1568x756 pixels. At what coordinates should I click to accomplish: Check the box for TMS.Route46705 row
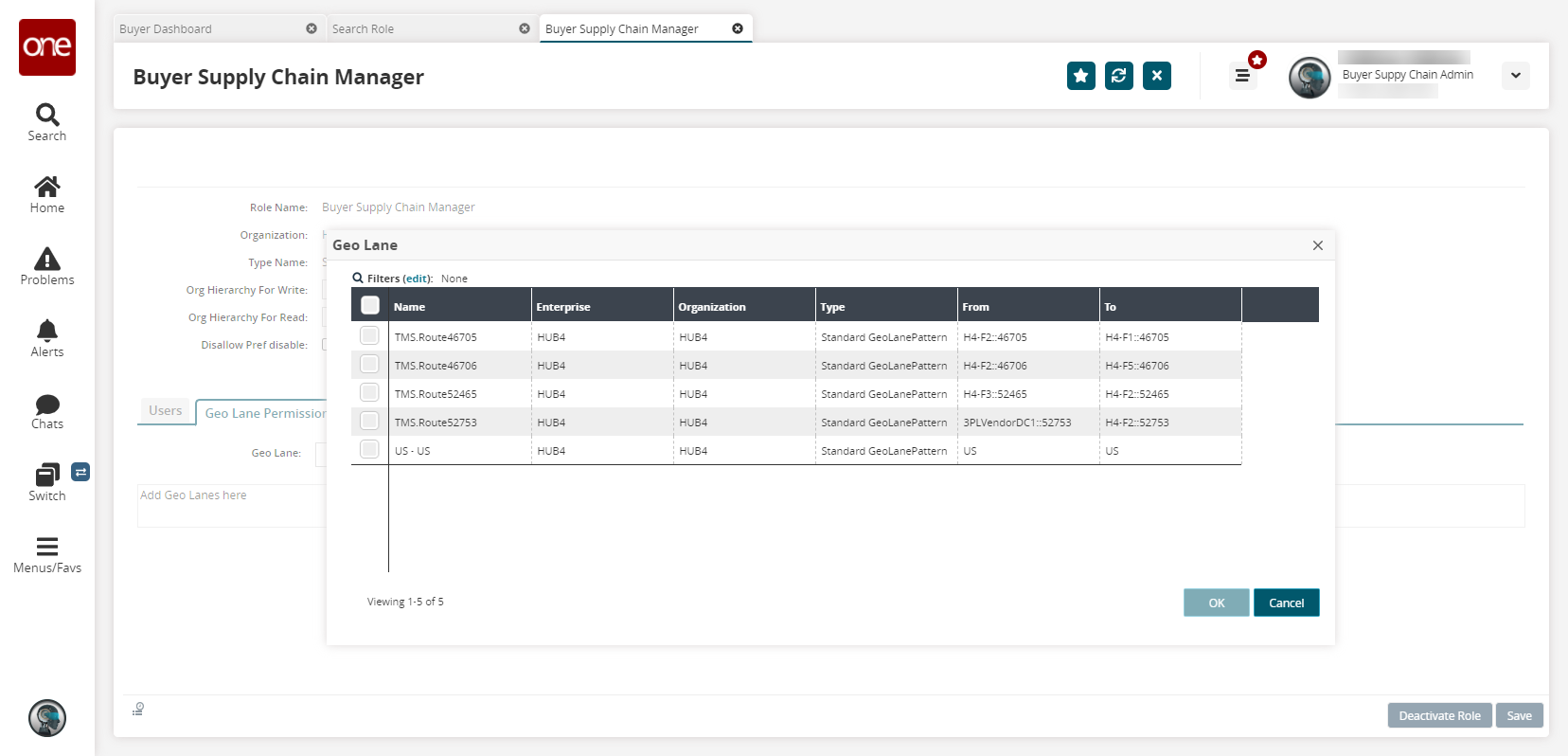tap(369, 336)
